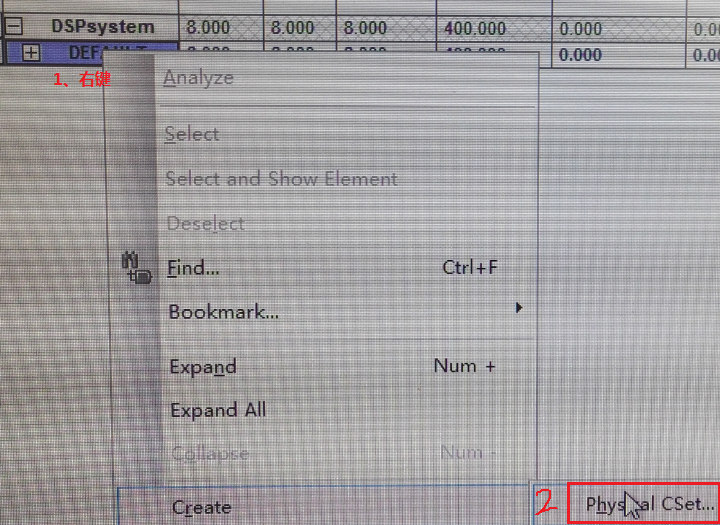This screenshot has height=525, width=720.
Task: Click Collapse in the context menu
Action: [x=208, y=454]
